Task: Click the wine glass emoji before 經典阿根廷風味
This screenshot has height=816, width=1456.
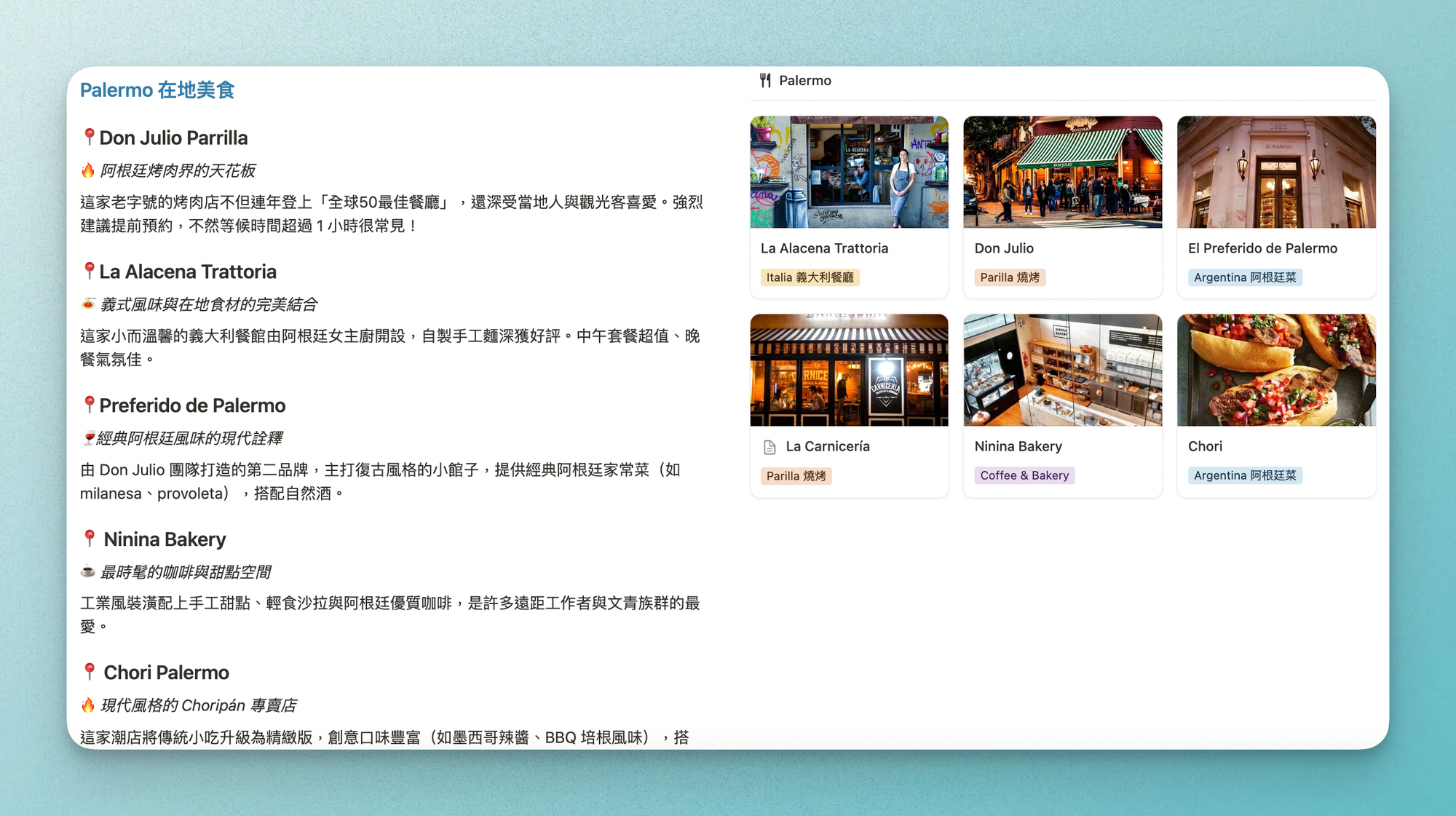Action: [x=88, y=437]
